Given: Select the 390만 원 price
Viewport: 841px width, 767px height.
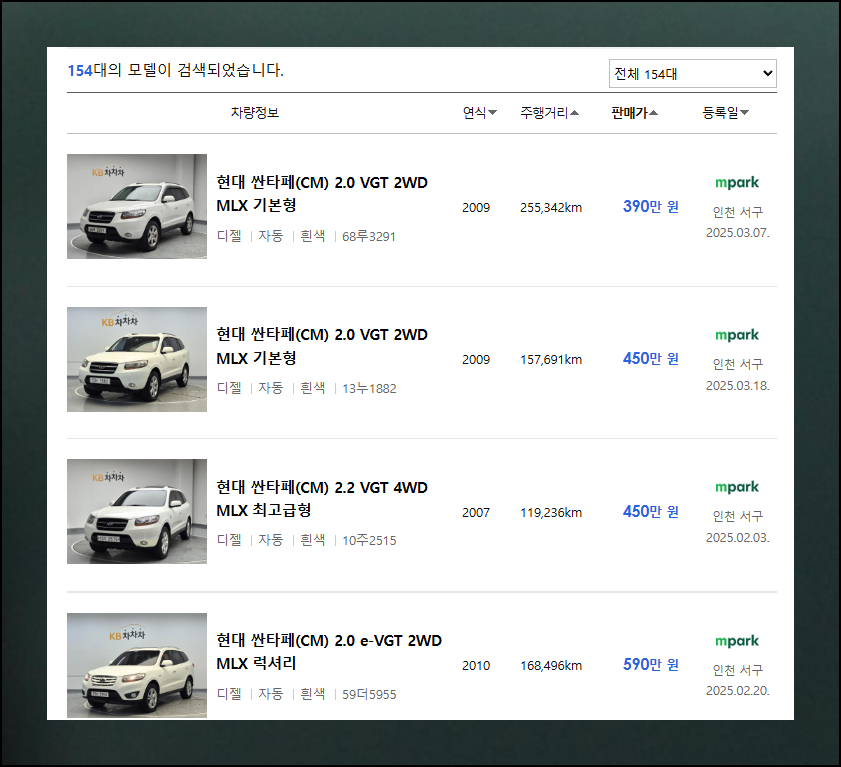Looking at the screenshot, I should tap(651, 206).
